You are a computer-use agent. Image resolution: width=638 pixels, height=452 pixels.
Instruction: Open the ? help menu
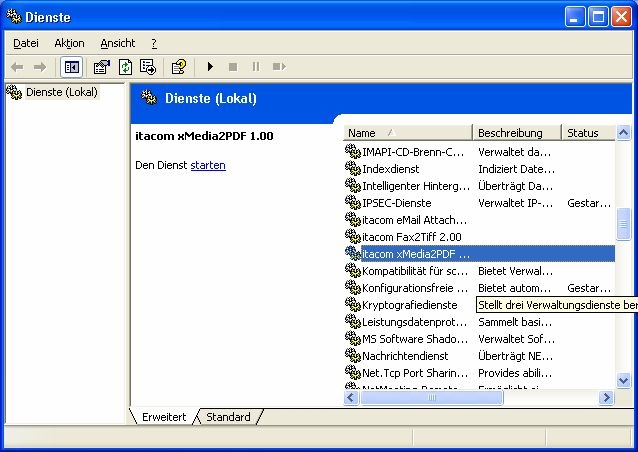click(x=154, y=43)
